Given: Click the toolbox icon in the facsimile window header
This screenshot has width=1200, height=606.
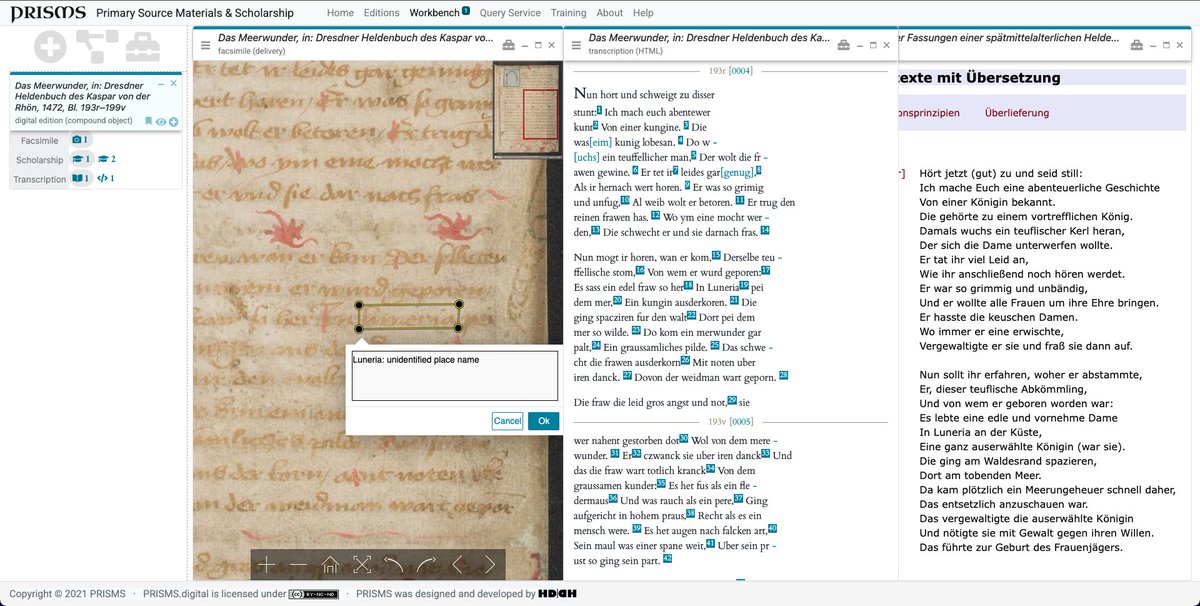Looking at the screenshot, I should (x=508, y=45).
